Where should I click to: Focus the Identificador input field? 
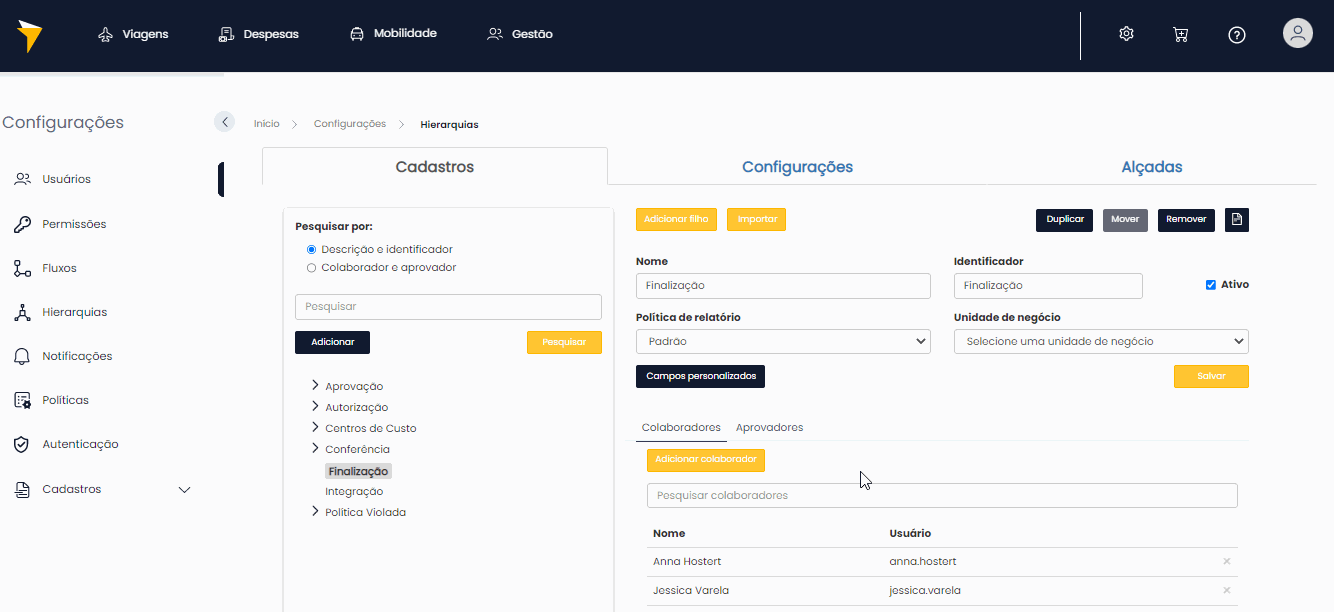pos(1048,285)
